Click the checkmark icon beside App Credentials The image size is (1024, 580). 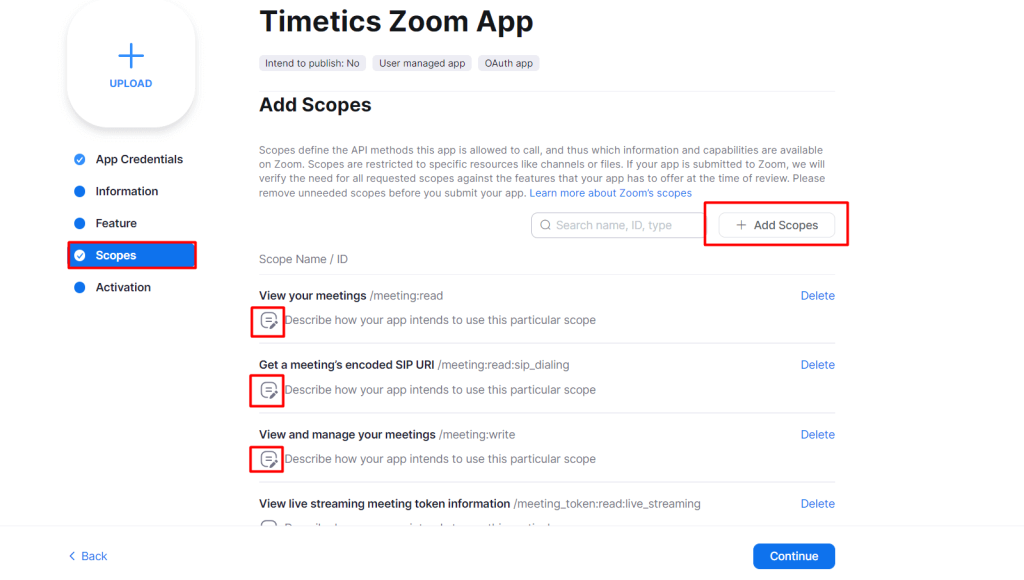(x=80, y=159)
